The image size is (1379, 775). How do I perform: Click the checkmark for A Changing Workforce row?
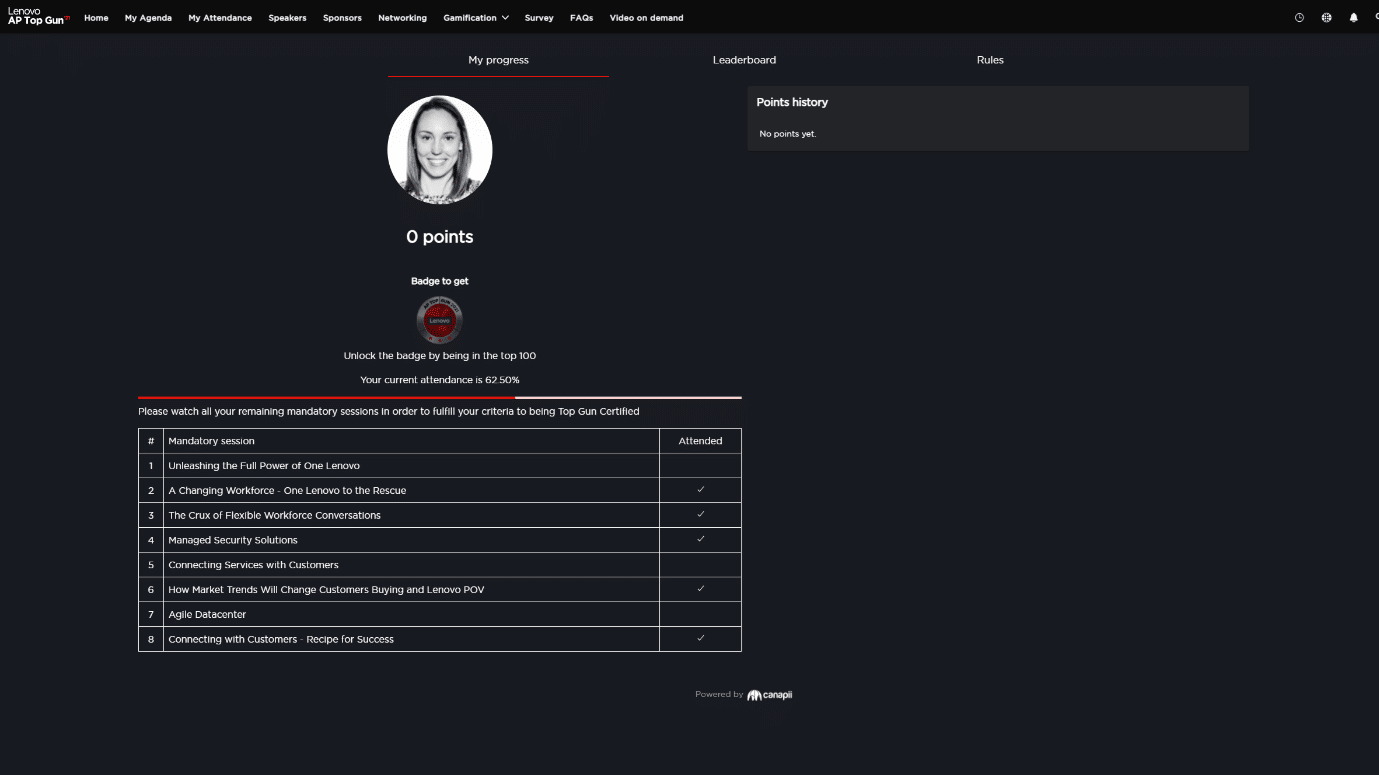(x=701, y=490)
